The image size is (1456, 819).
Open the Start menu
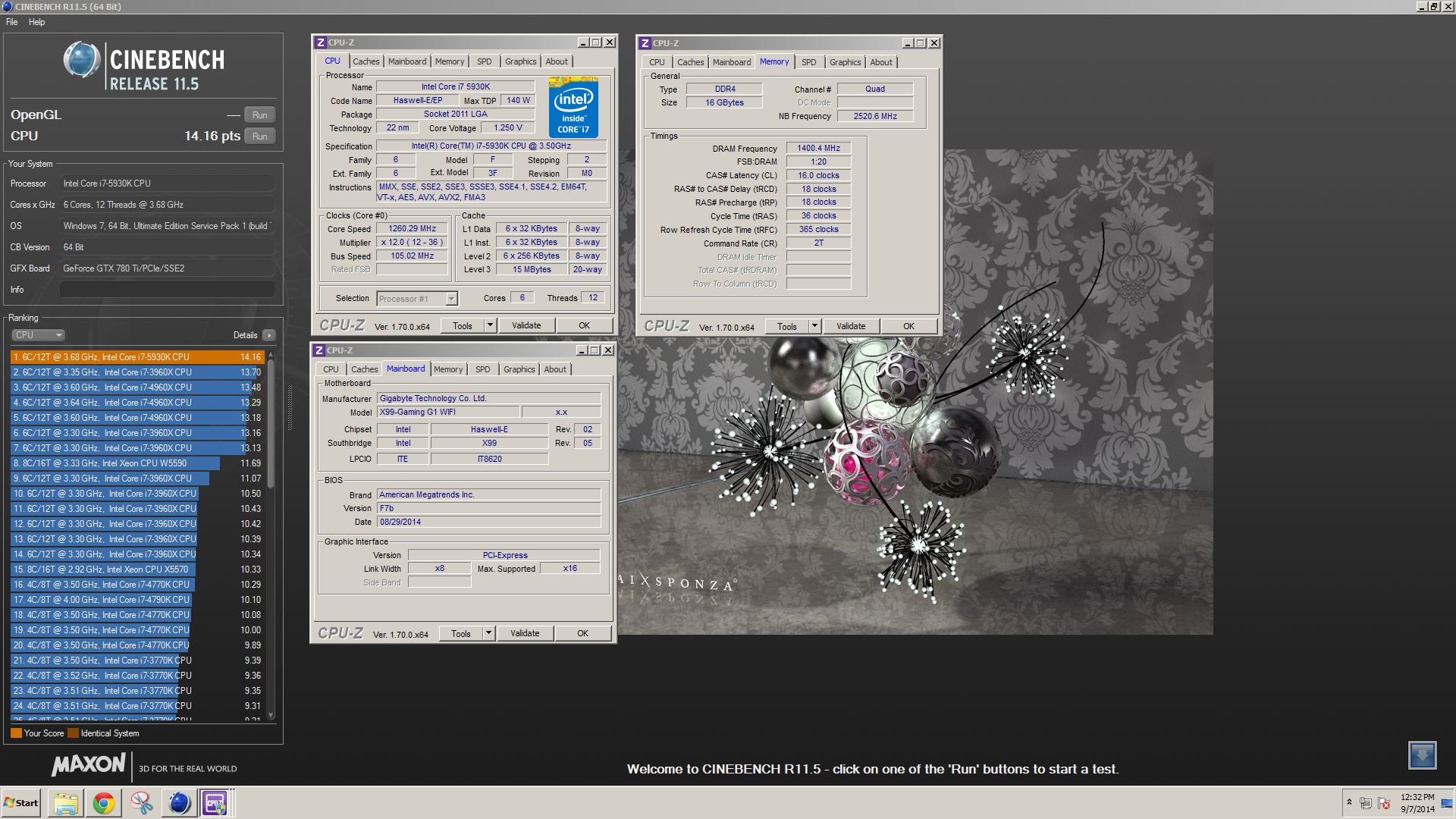point(21,803)
